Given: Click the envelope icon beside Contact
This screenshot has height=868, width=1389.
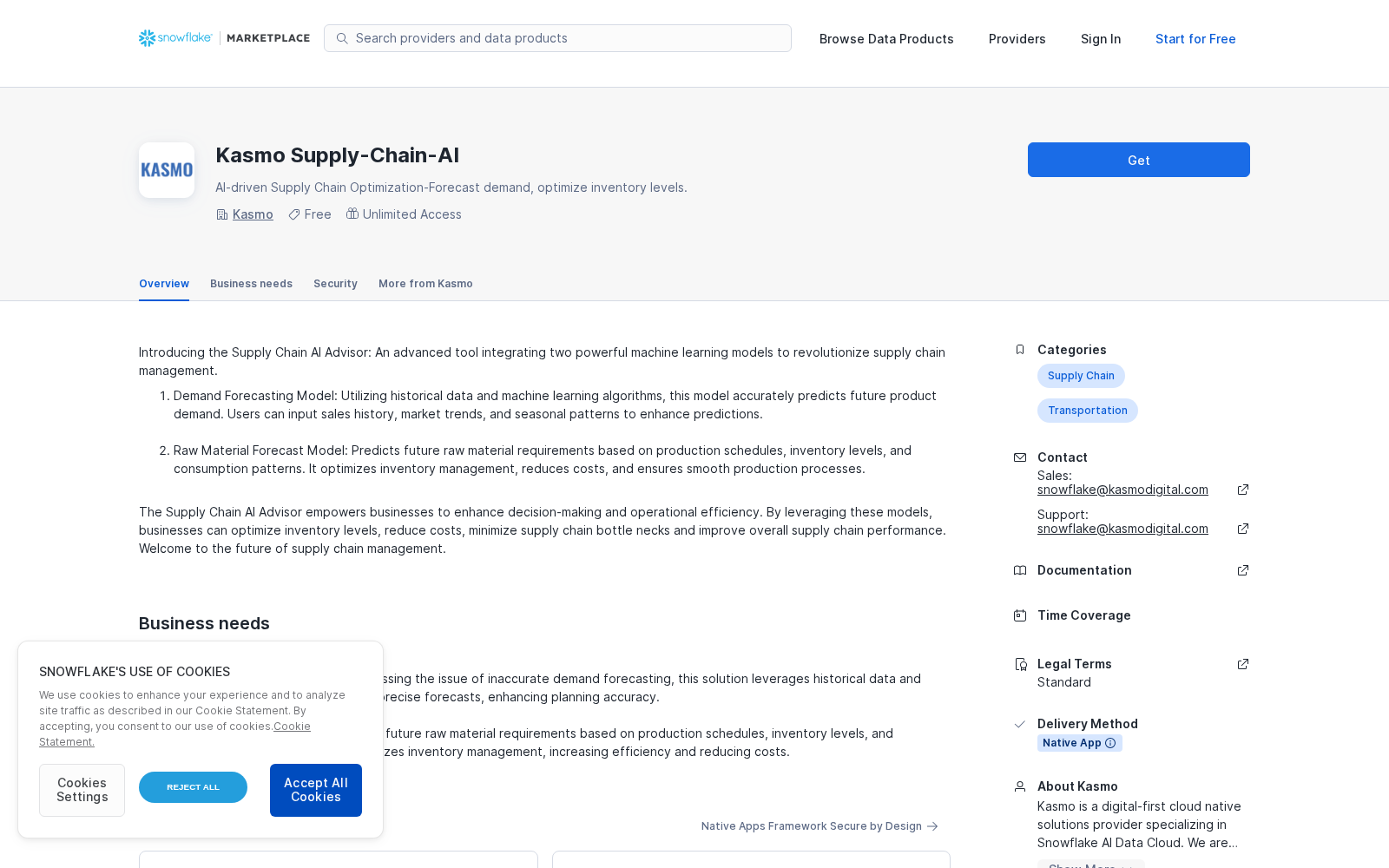Looking at the screenshot, I should [1020, 457].
